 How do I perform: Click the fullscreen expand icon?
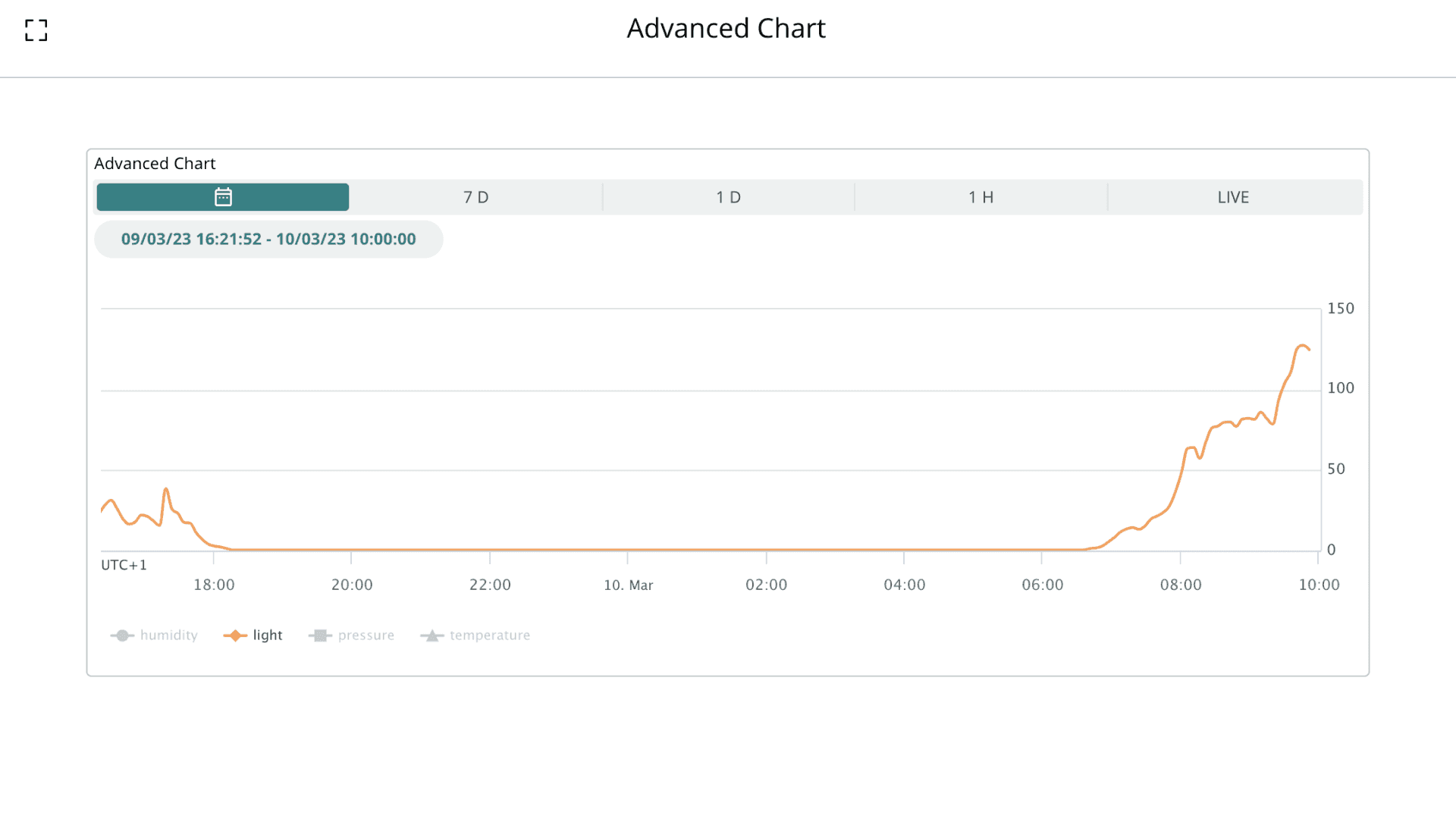pos(36,30)
